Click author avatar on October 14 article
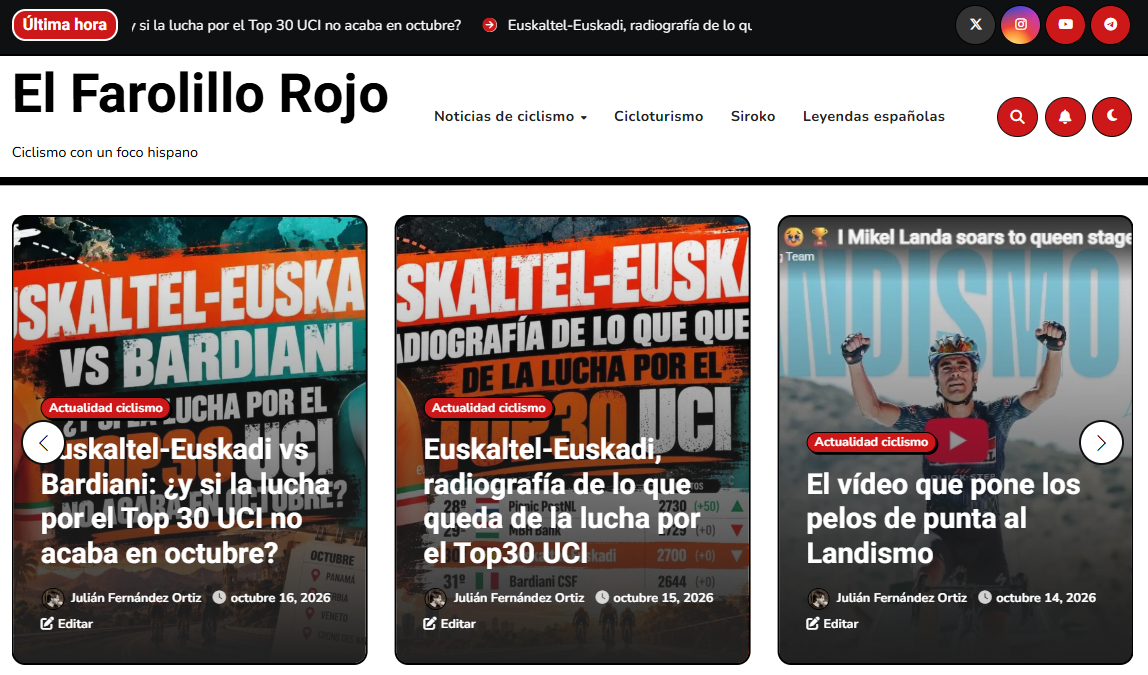The image size is (1148, 675). [x=819, y=598]
